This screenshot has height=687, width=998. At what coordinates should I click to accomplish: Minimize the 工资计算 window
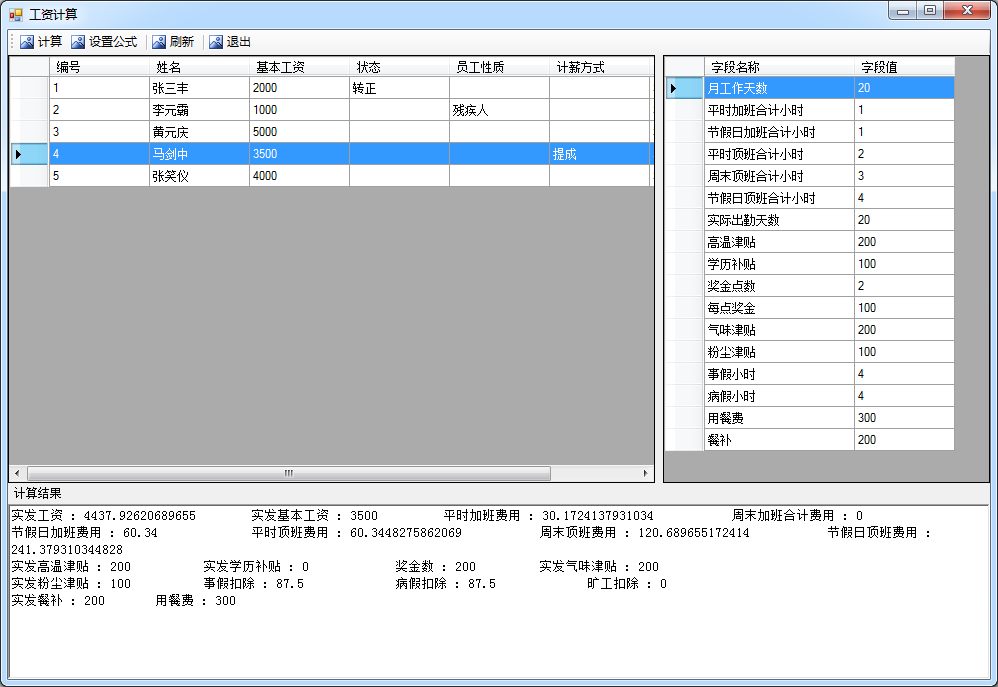(x=903, y=11)
